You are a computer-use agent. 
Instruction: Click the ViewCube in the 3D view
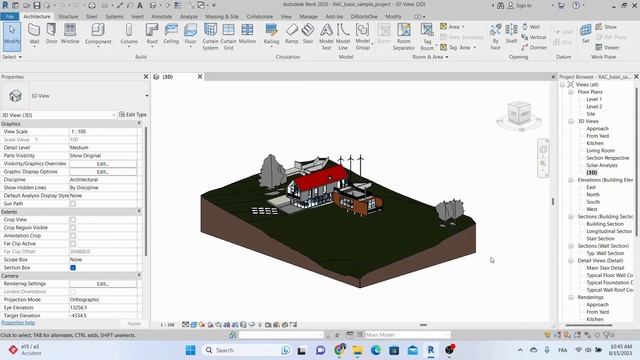tap(519, 114)
